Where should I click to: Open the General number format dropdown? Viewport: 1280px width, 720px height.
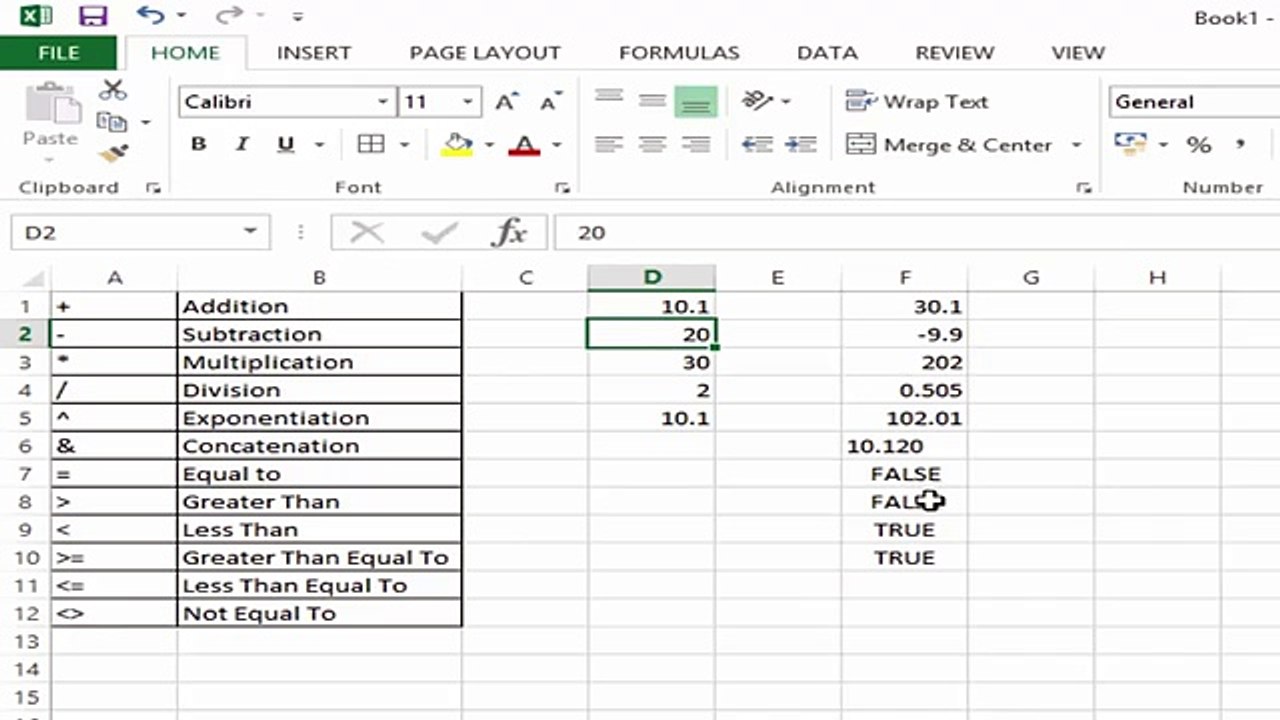[x=1194, y=102]
